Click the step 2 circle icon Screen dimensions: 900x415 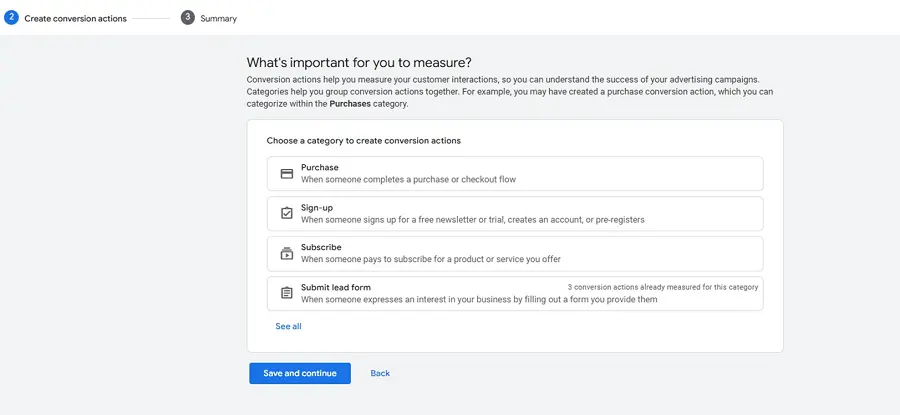(x=11, y=18)
